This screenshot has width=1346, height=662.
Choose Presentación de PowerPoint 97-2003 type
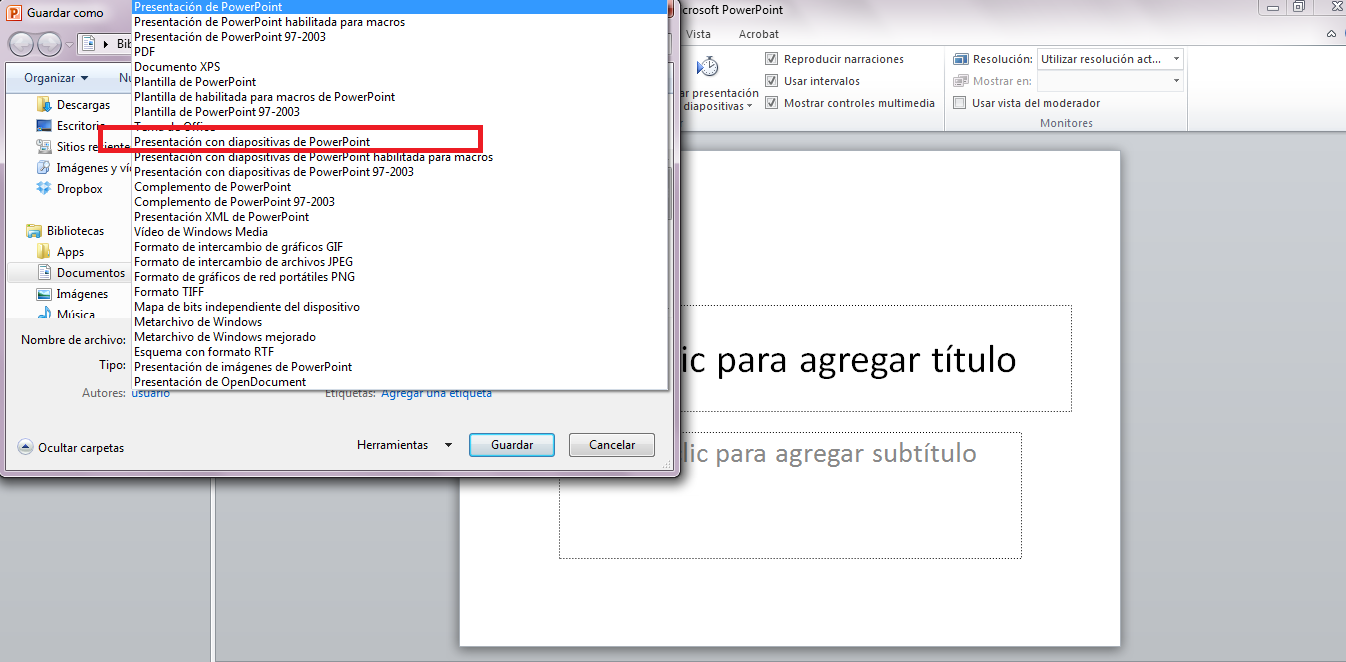point(400,37)
